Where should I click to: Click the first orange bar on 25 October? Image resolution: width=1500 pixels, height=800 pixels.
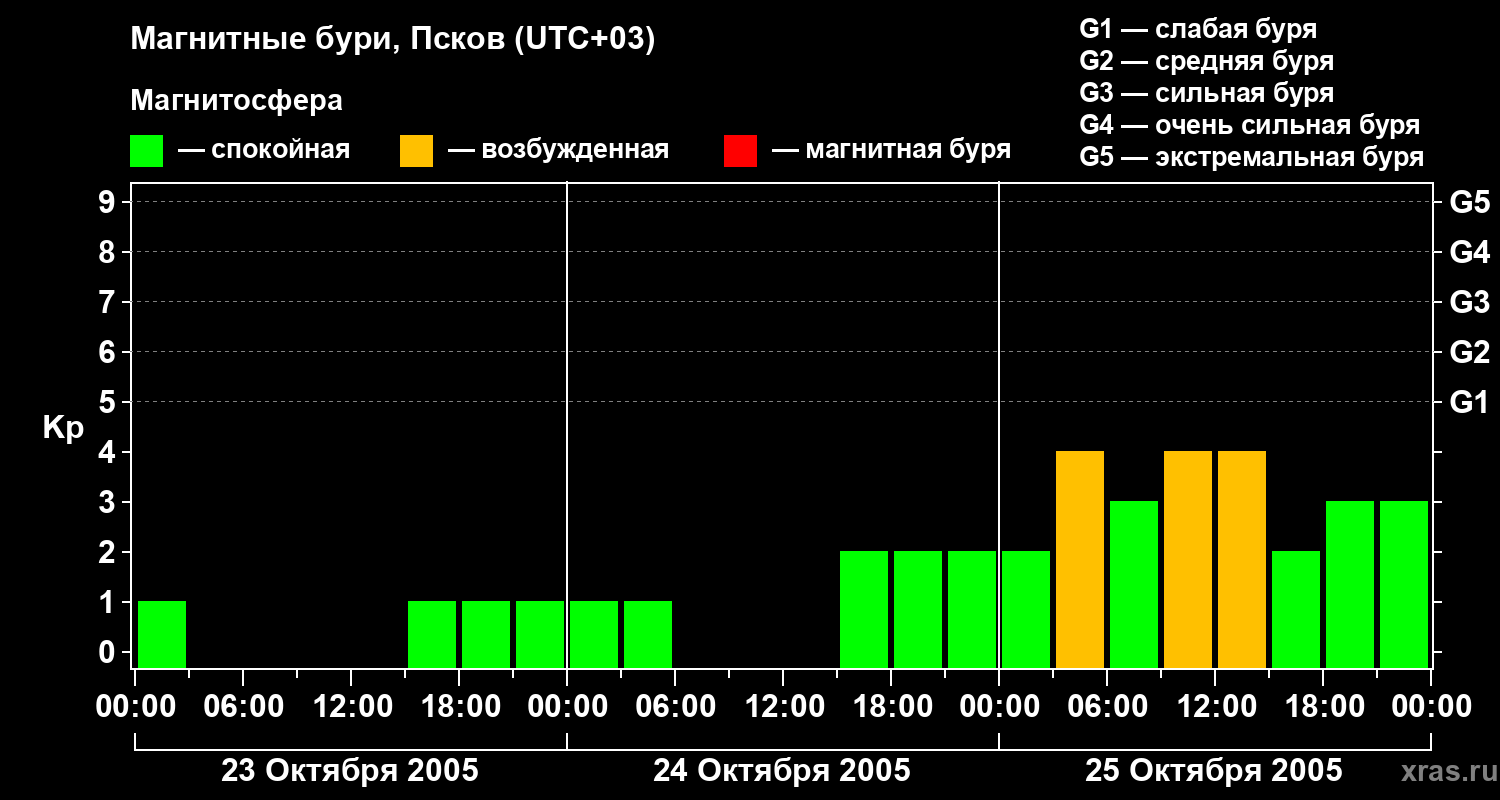click(x=1080, y=558)
